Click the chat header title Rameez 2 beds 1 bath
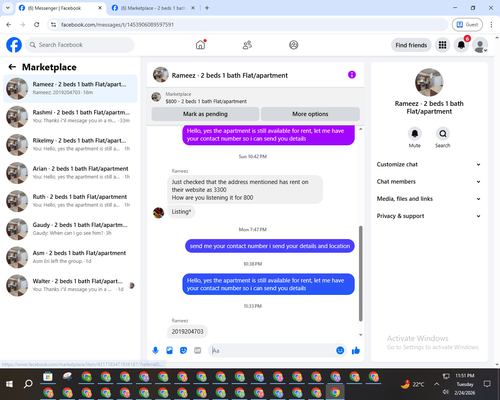The width and height of the screenshot is (500, 400). 230,75
